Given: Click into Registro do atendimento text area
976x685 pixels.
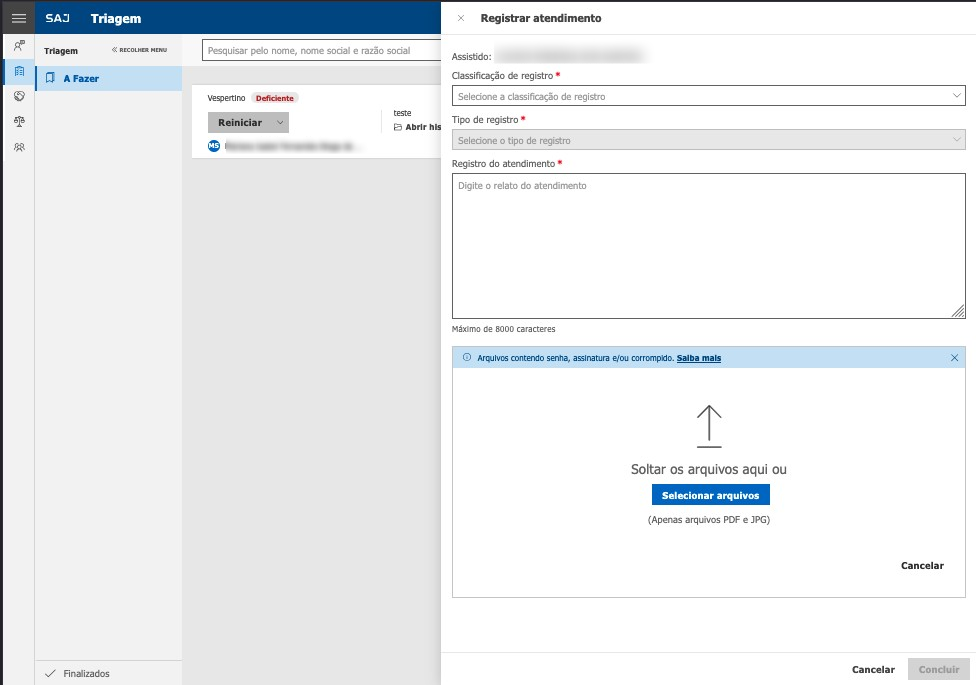Looking at the screenshot, I should 708,246.
